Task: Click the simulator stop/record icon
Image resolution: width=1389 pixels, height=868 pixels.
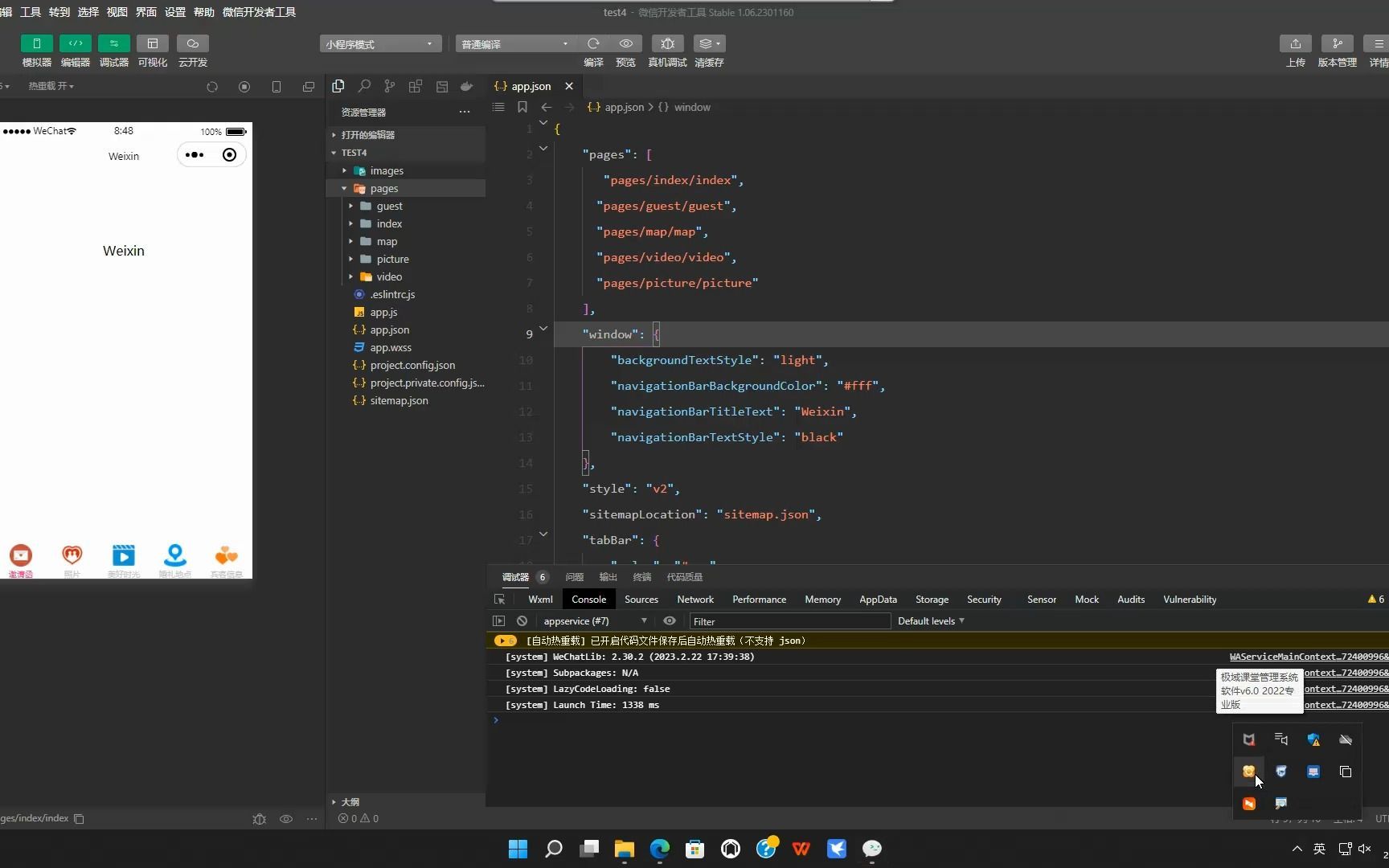Action: click(x=244, y=87)
